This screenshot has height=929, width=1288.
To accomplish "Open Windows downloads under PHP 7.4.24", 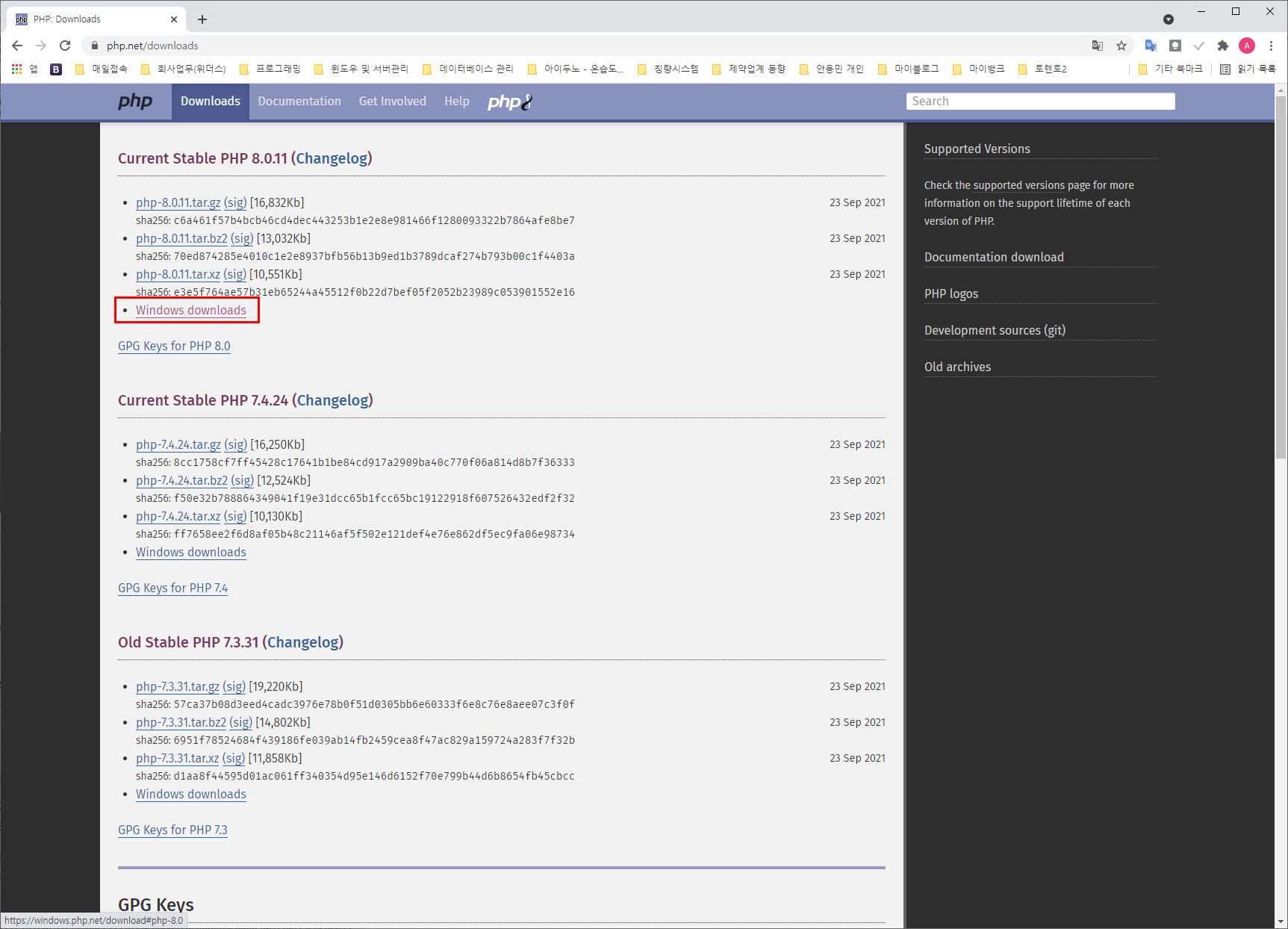I will [x=191, y=552].
